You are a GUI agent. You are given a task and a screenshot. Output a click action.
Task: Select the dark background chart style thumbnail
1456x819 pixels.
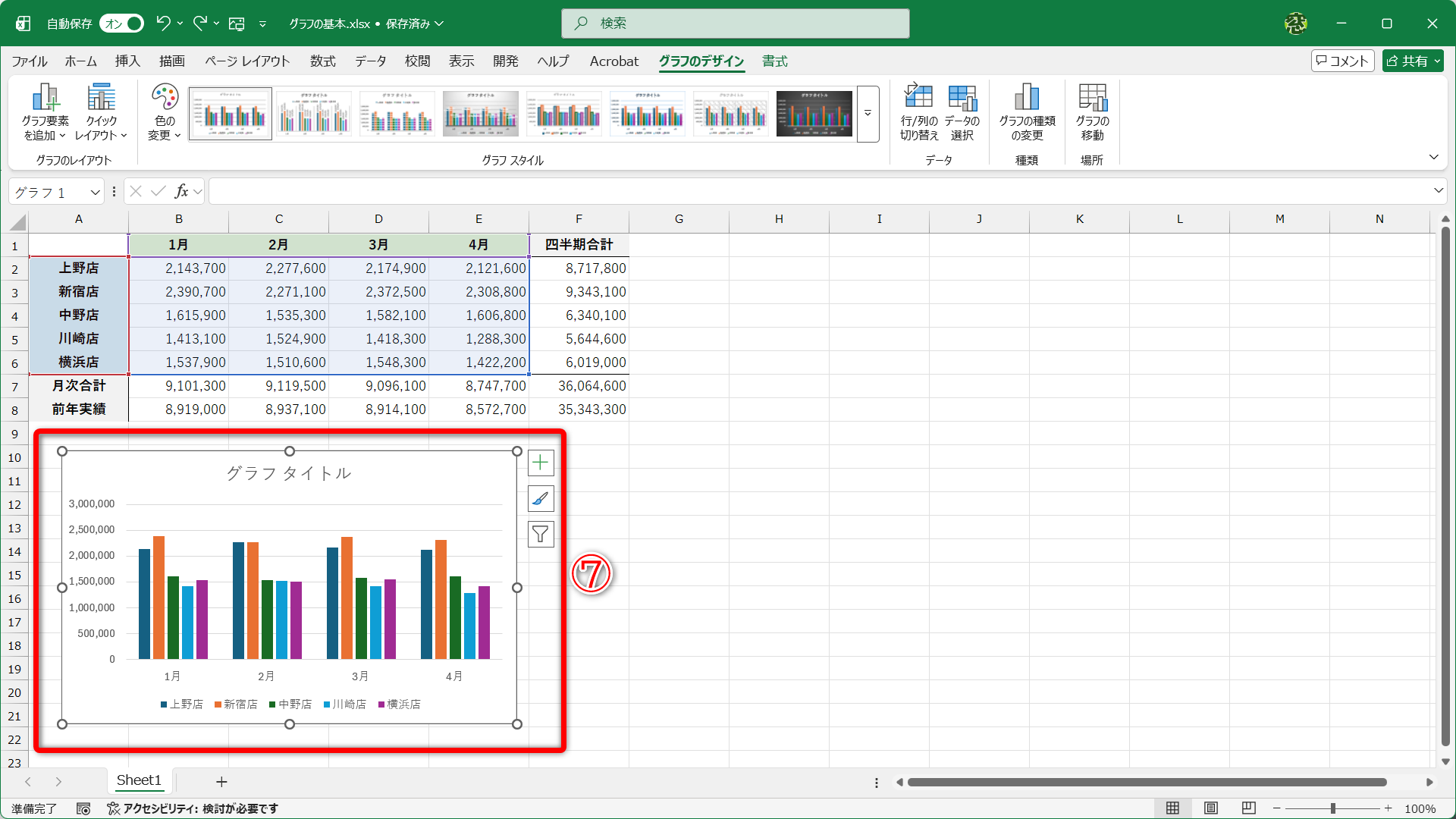point(814,114)
